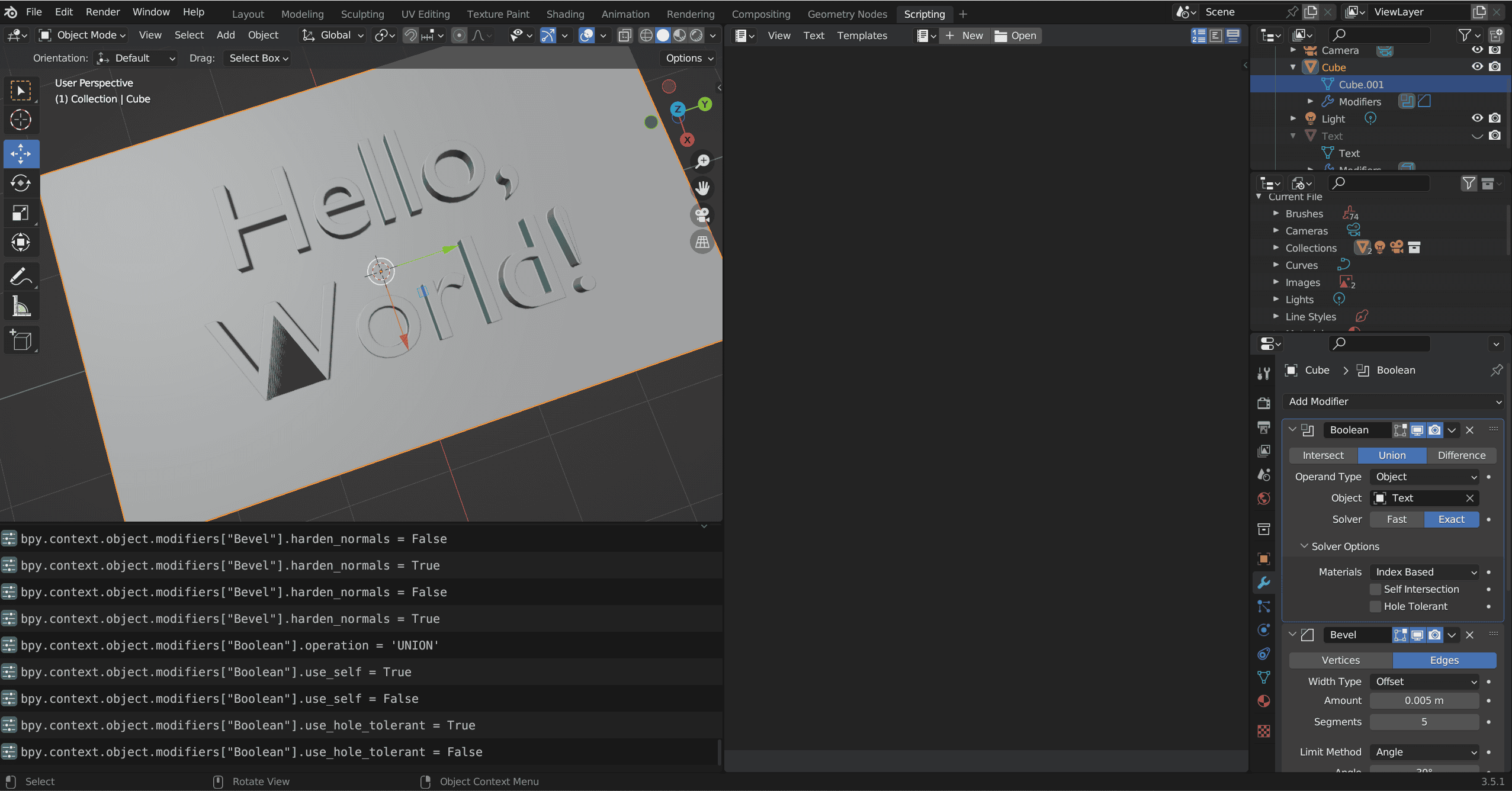The height and width of the screenshot is (791, 1512).
Task: Open the Texture properties tab
Action: [1264, 731]
